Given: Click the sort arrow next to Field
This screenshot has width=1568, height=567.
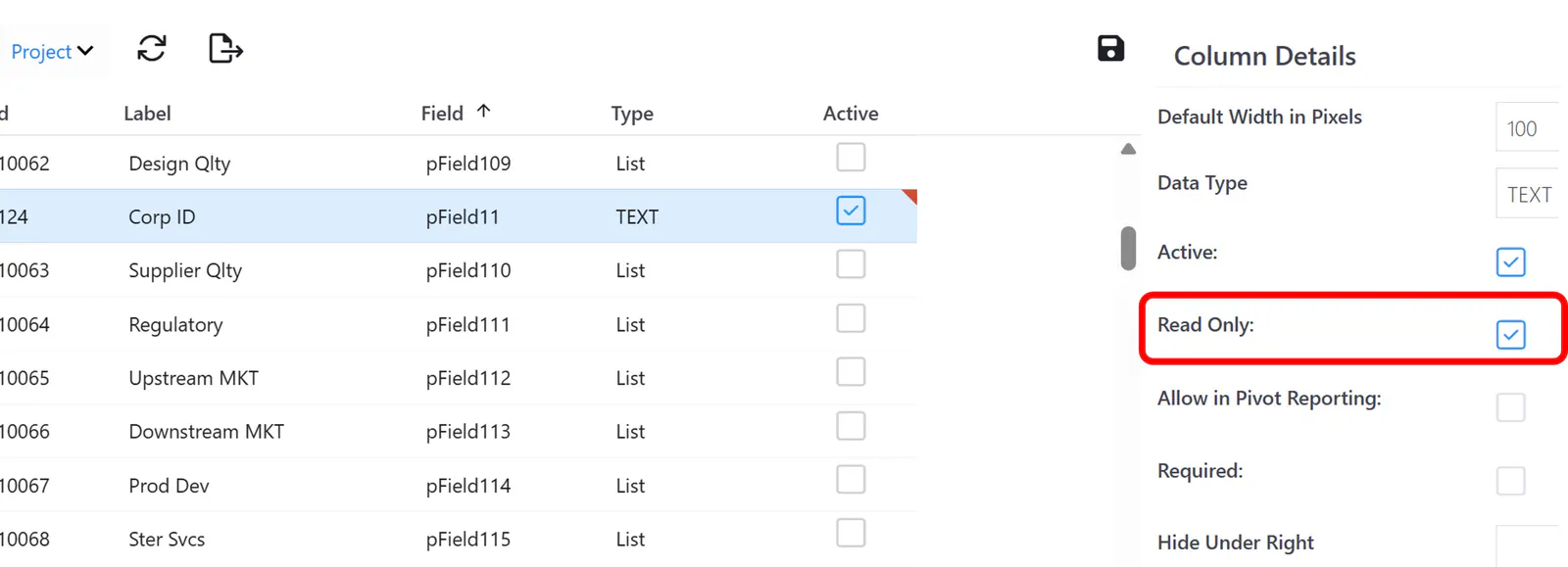Looking at the screenshot, I should pyautogui.click(x=483, y=112).
